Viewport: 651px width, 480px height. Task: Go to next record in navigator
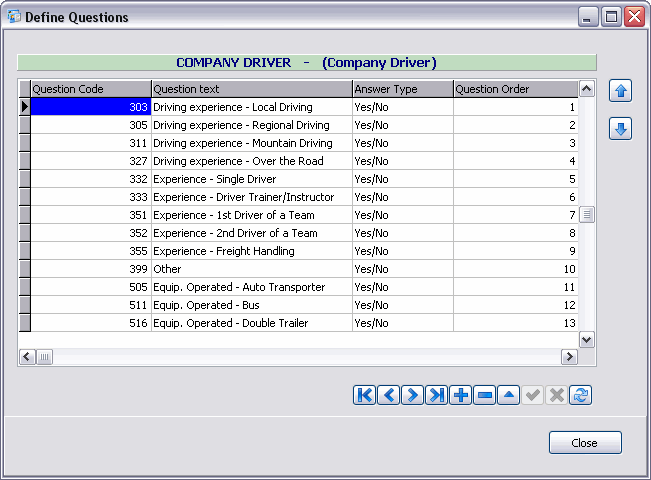412,395
